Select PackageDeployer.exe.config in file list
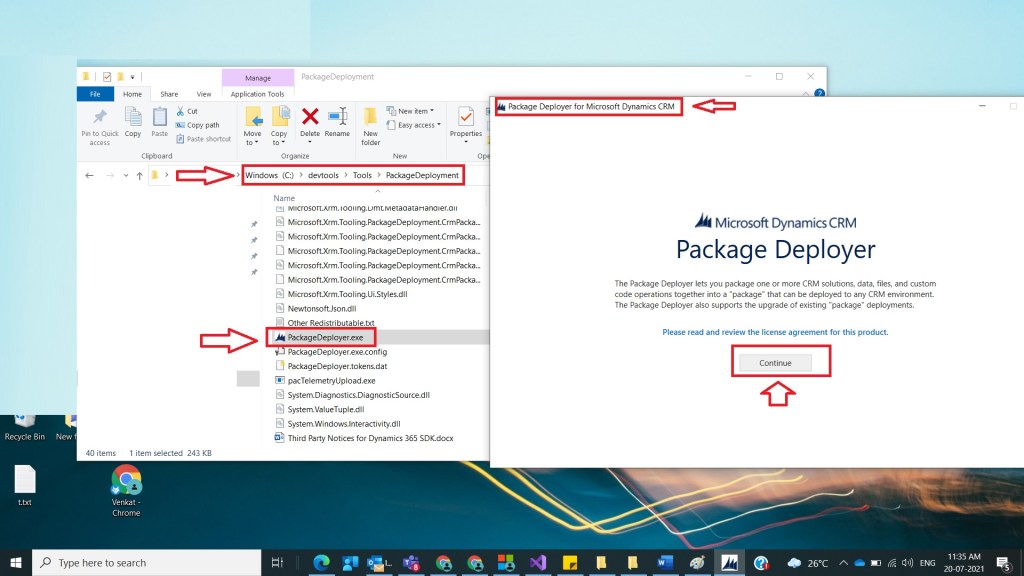The image size is (1024, 576). (336, 352)
